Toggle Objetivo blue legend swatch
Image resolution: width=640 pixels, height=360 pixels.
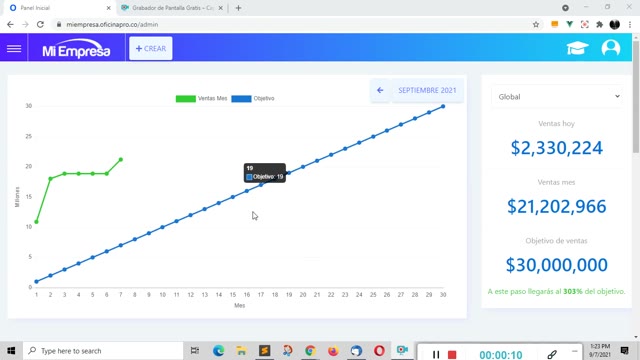(241, 98)
